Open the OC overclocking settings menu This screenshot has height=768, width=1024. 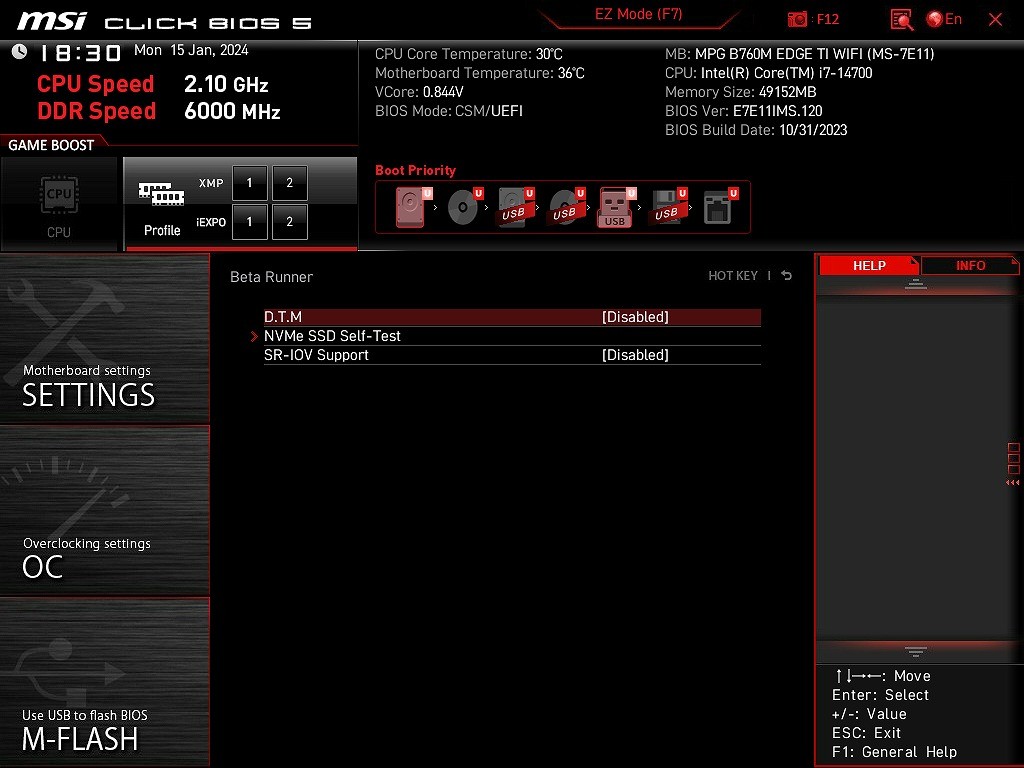click(x=104, y=511)
